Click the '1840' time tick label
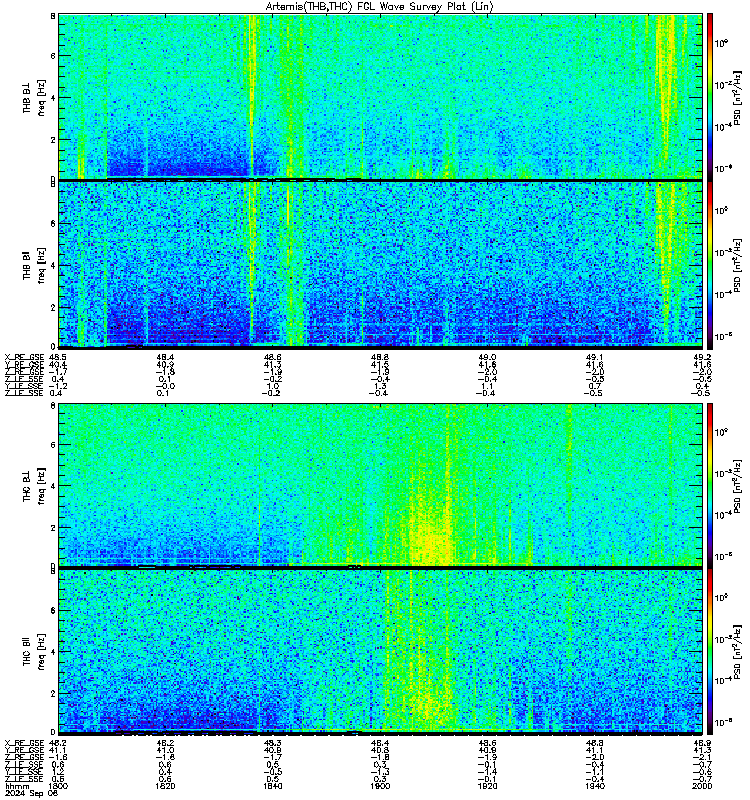The height and width of the screenshot is (800, 750). (272, 786)
